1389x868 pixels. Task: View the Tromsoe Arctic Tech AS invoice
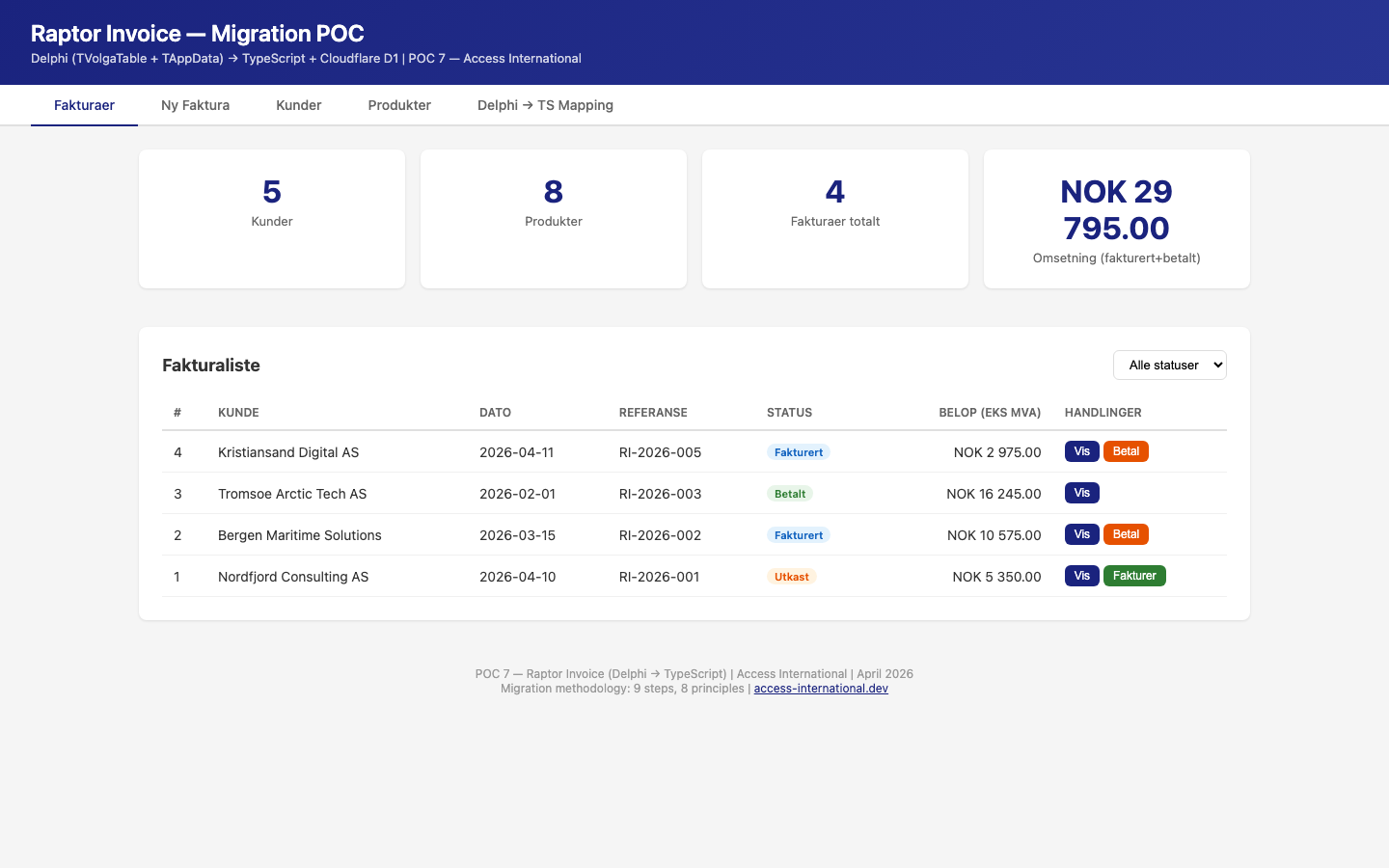coord(1081,493)
